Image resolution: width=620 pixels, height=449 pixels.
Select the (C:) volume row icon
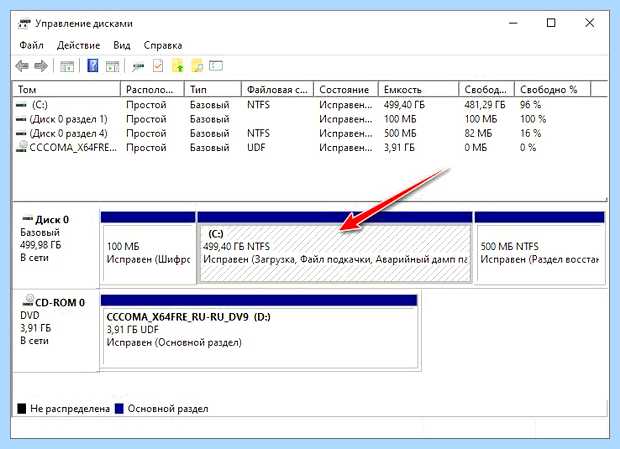click(21, 105)
